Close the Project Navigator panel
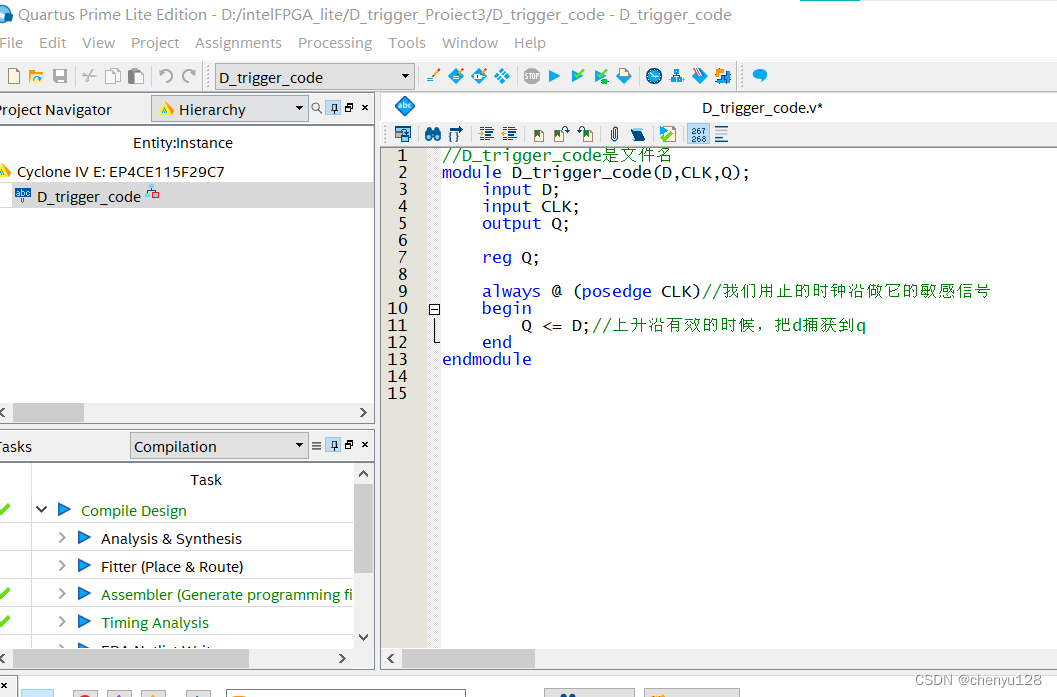1057x697 pixels. pyautogui.click(x=365, y=108)
